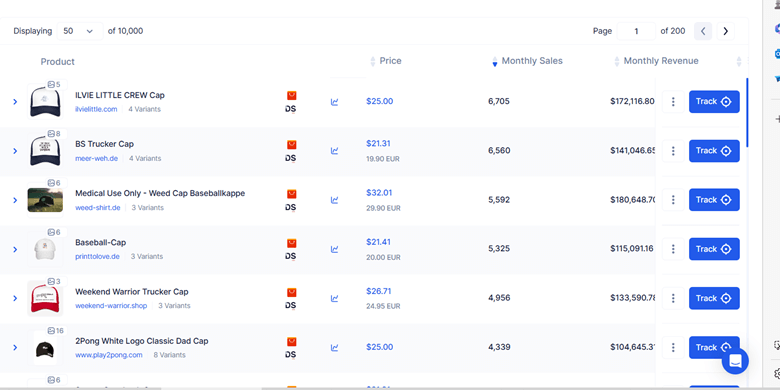Screen dimensions: 780x390
Task: Open weed-shirt.de store link
Action: [x=98, y=207]
